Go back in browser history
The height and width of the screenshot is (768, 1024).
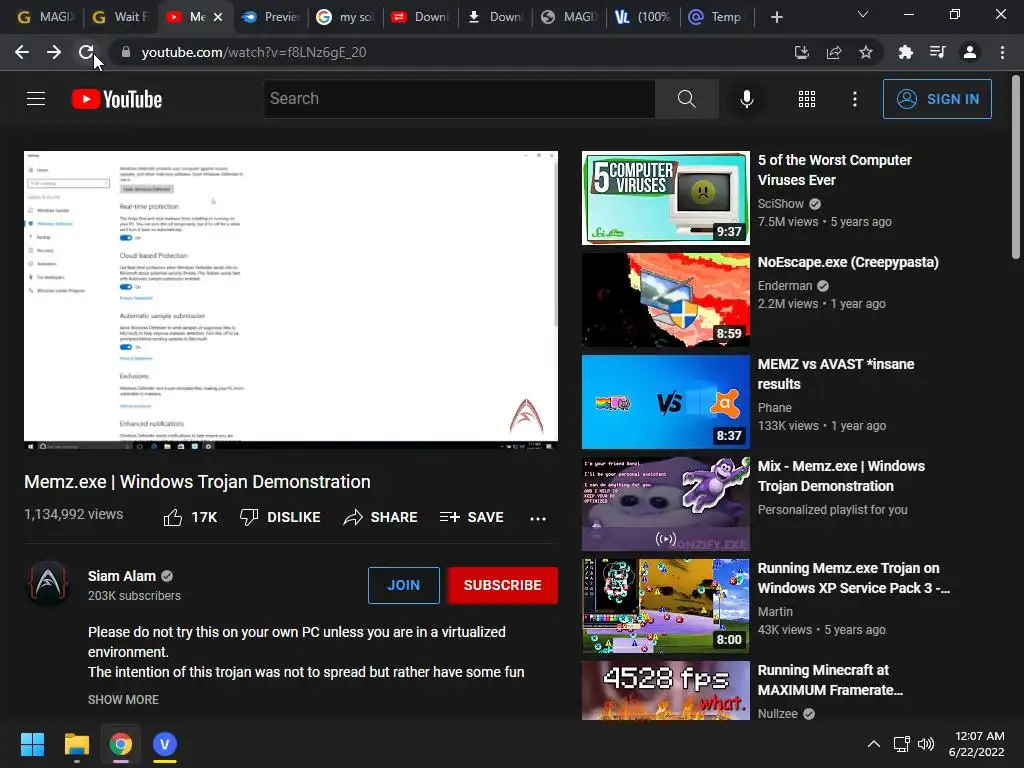coord(22,52)
